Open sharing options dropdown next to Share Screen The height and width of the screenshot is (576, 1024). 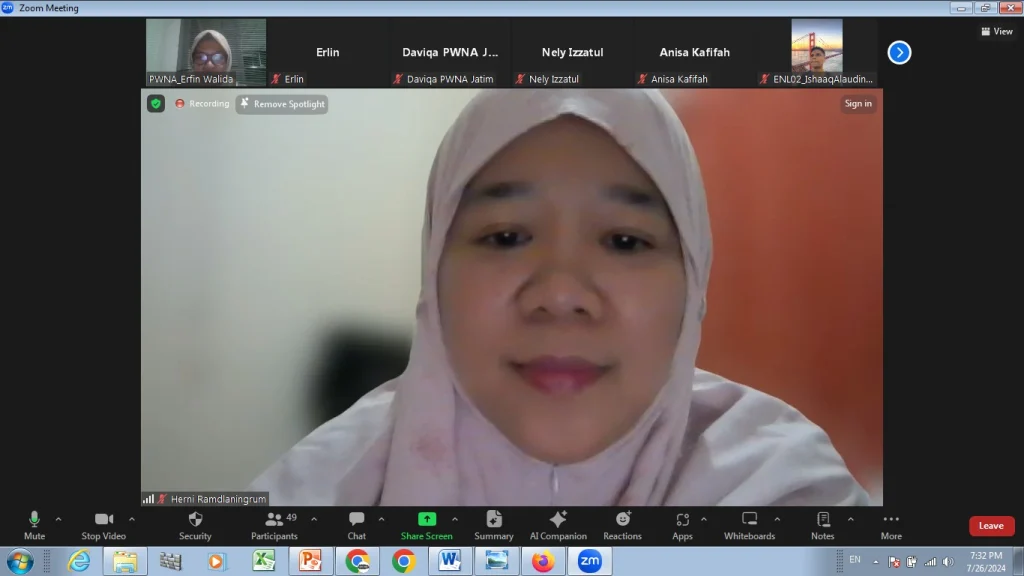(x=456, y=518)
